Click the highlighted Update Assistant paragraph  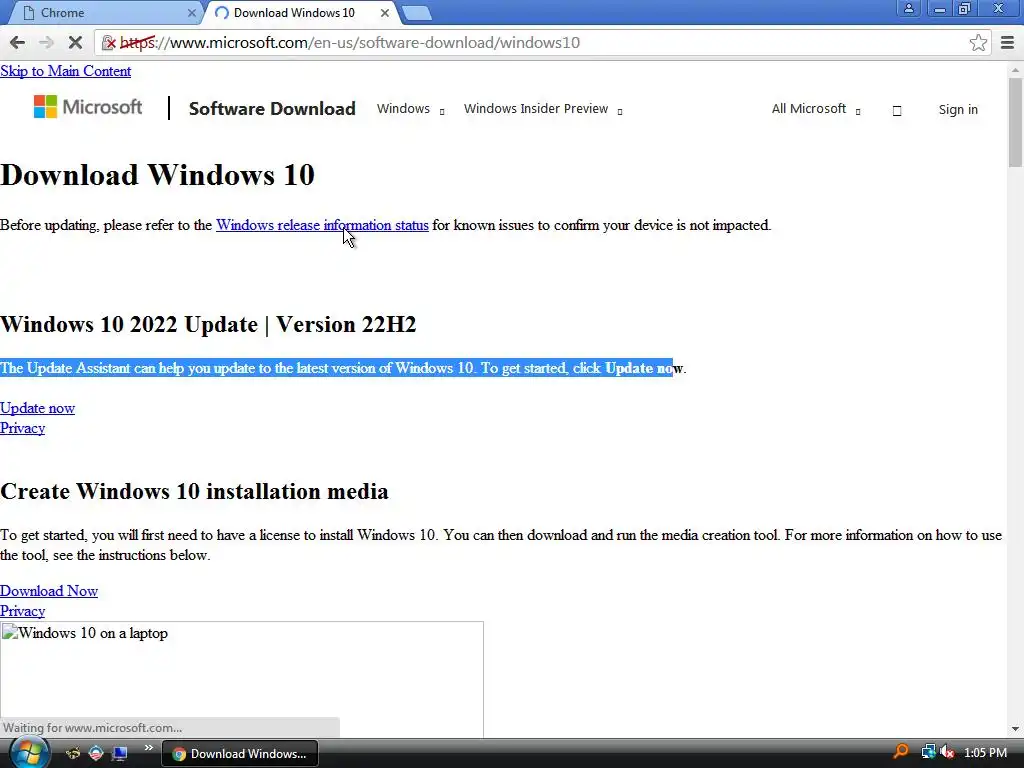point(343,368)
